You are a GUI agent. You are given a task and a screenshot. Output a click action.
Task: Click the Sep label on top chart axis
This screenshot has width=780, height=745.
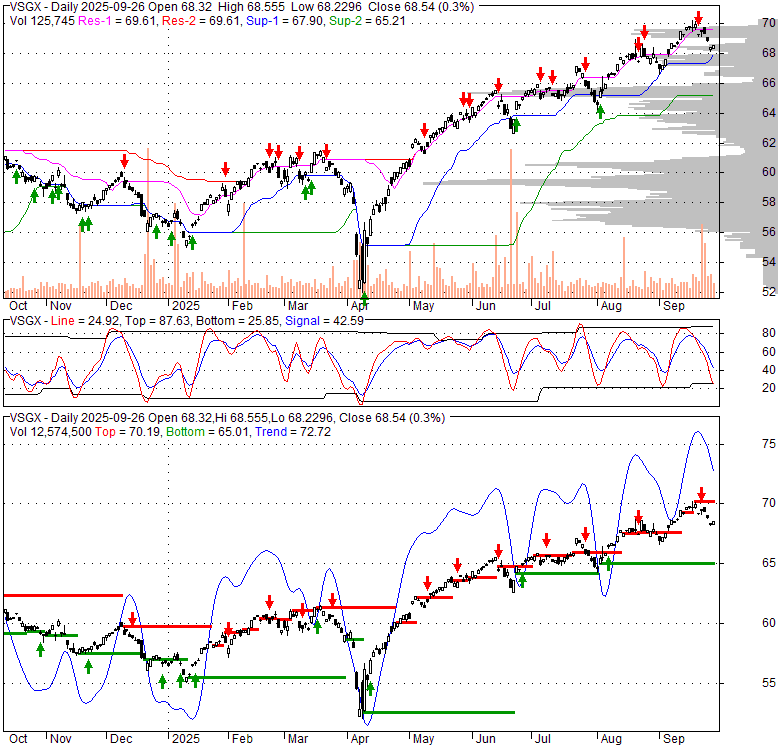pos(674,306)
